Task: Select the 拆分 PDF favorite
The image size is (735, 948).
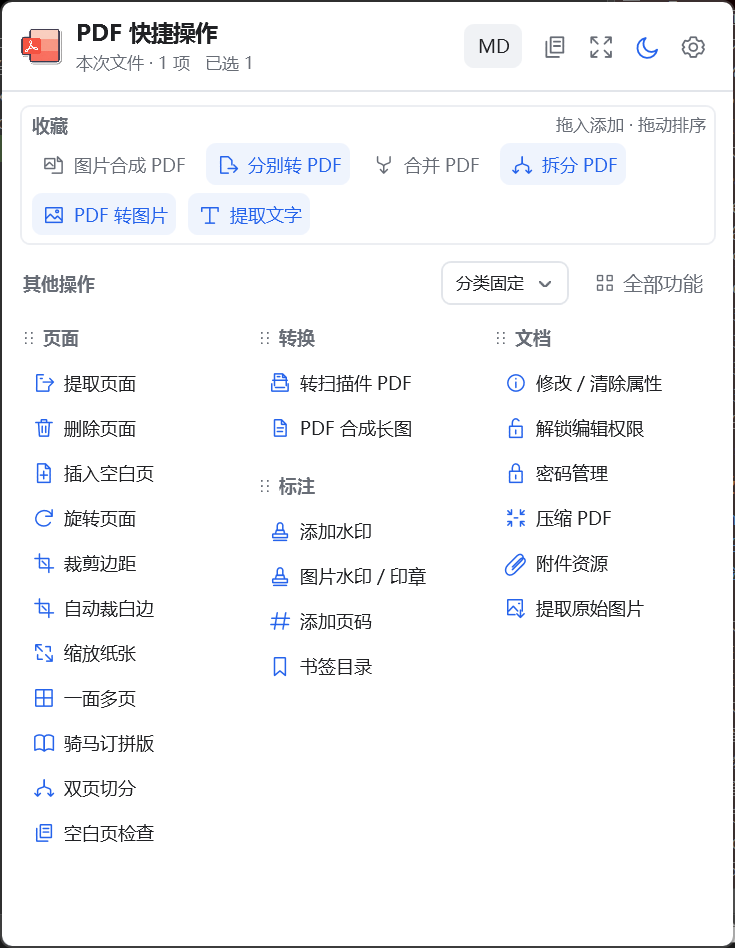Action: click(x=563, y=164)
